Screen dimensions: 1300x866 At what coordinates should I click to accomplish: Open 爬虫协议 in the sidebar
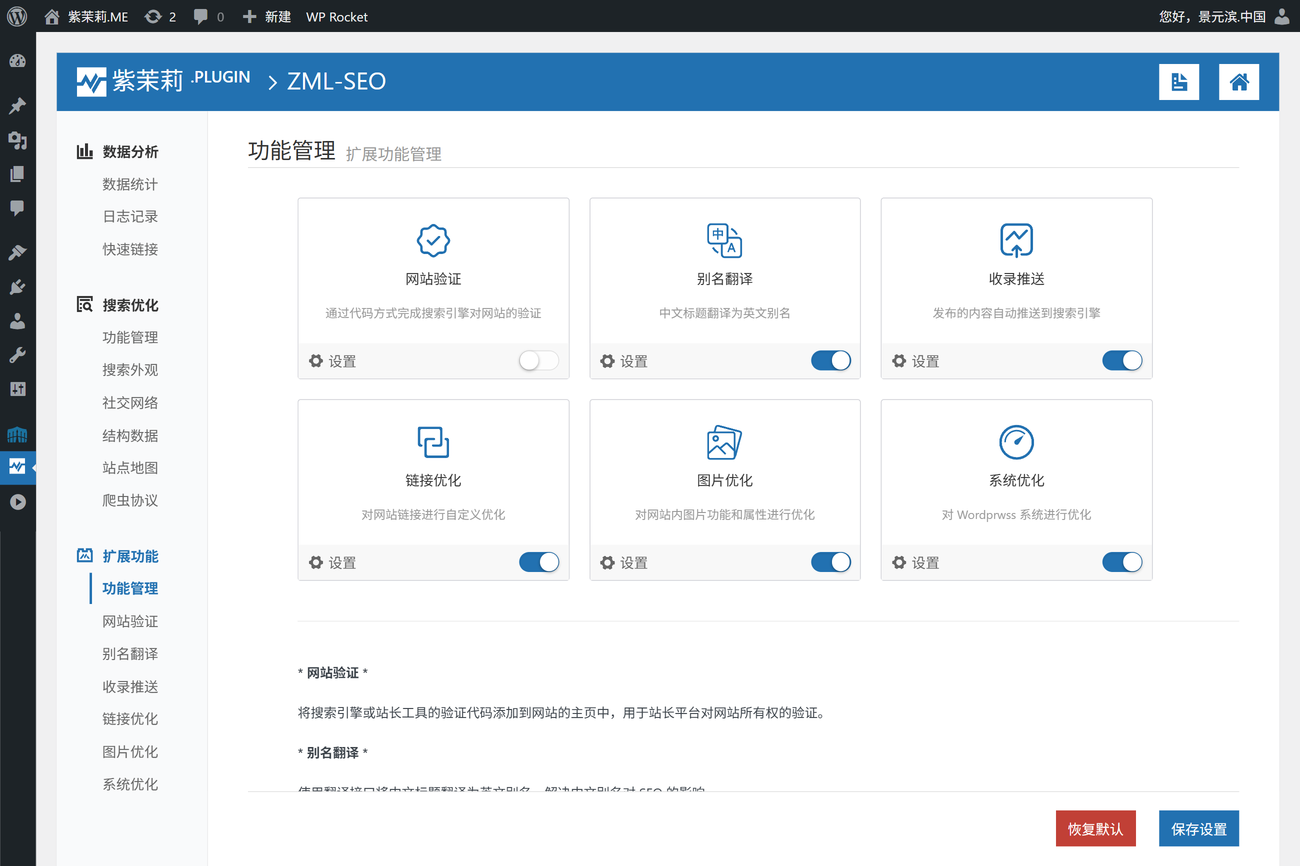130,501
